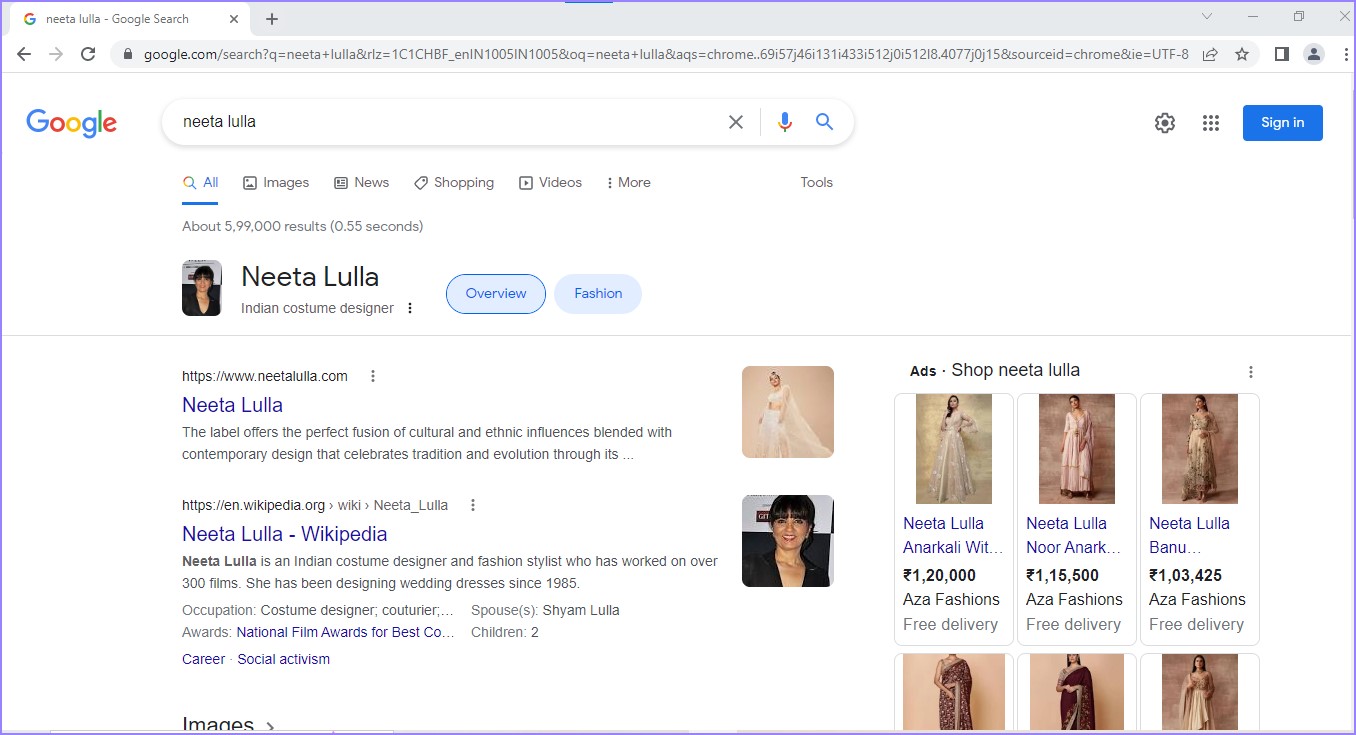The image size is (1356, 735).
Task: Switch to the Shopping search tab
Action: 454,182
